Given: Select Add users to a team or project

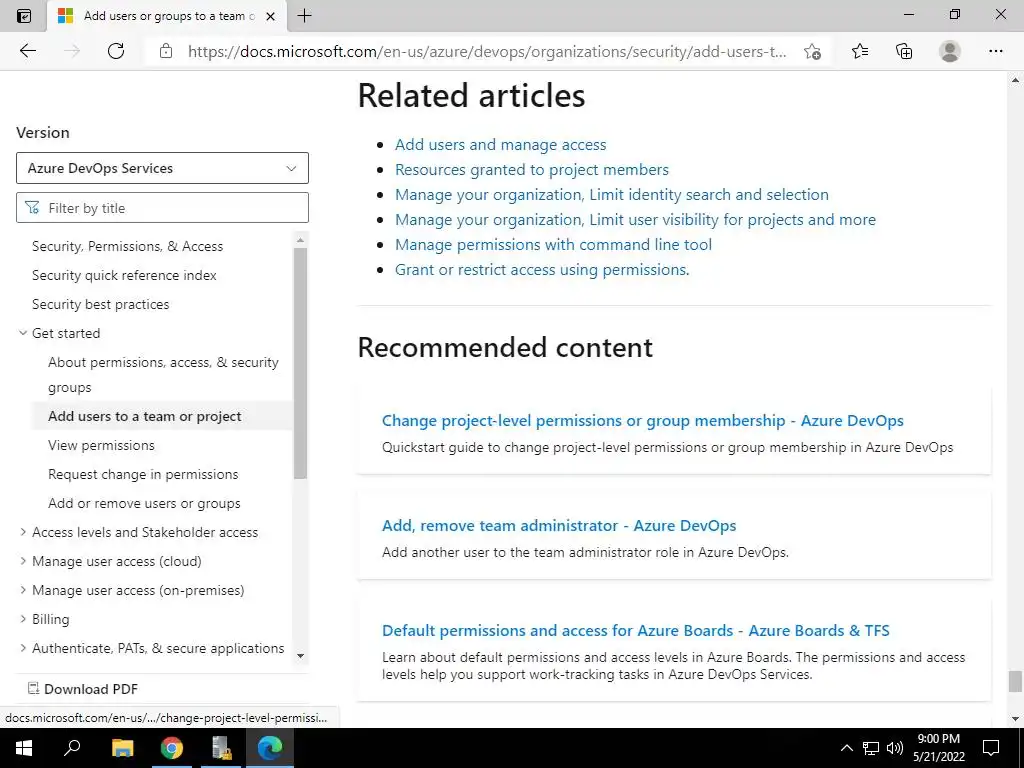Looking at the screenshot, I should 144,416.
